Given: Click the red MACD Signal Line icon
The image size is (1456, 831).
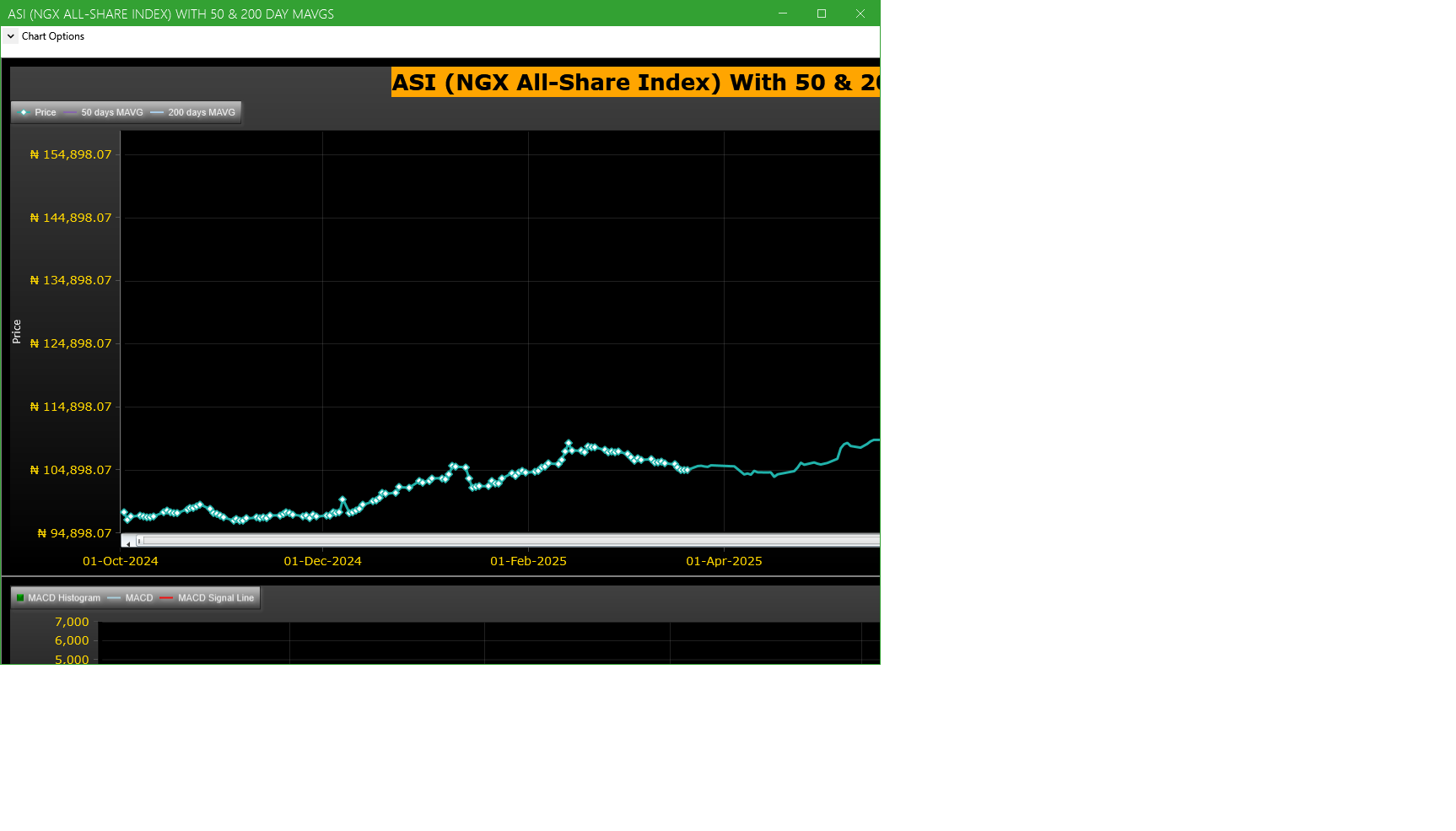Looking at the screenshot, I should 166,597.
